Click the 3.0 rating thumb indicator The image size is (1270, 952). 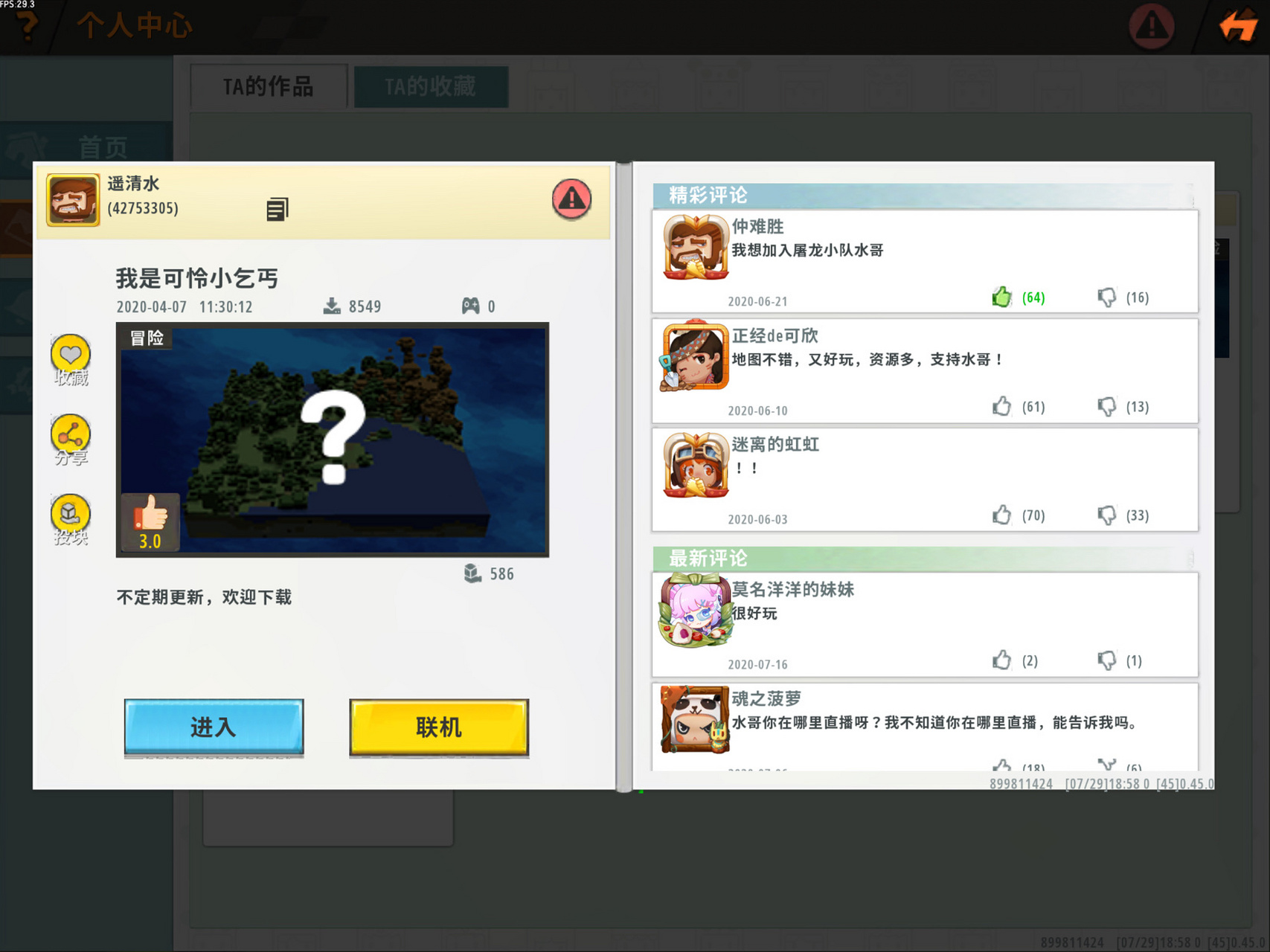tap(150, 521)
